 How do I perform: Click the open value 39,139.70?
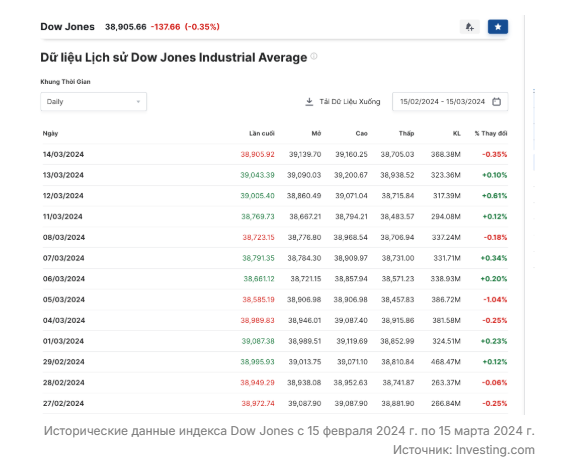tap(305, 154)
